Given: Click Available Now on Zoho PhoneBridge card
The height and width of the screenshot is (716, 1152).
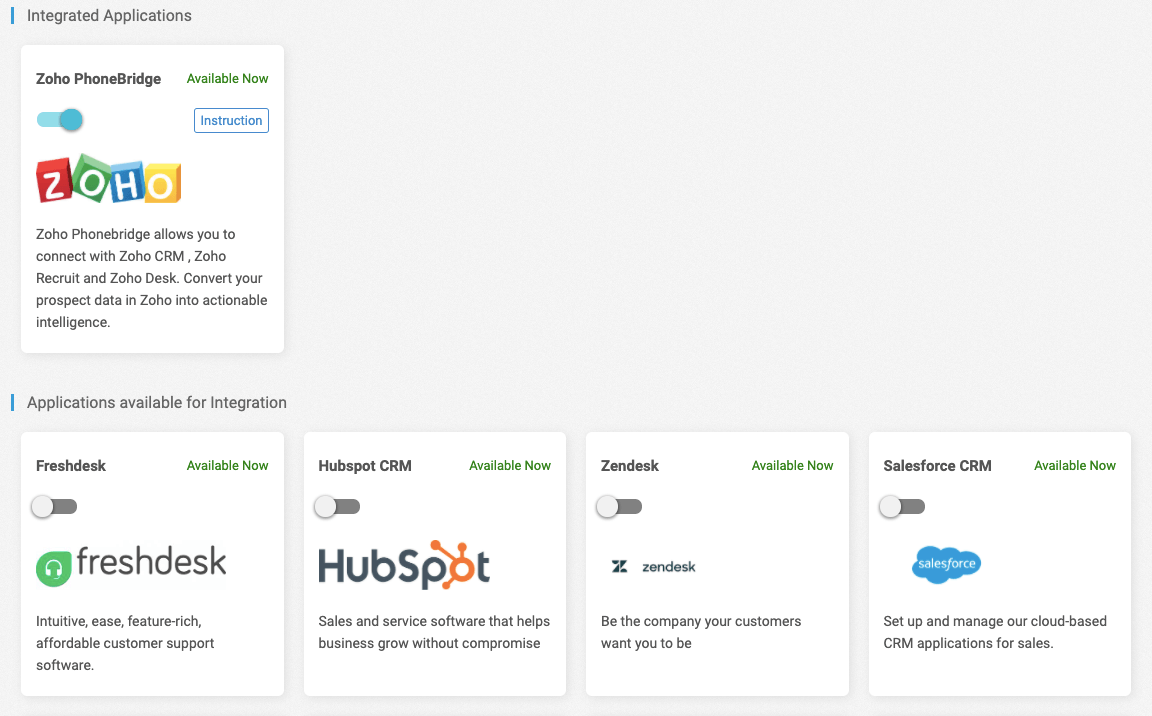Looking at the screenshot, I should pos(228,79).
